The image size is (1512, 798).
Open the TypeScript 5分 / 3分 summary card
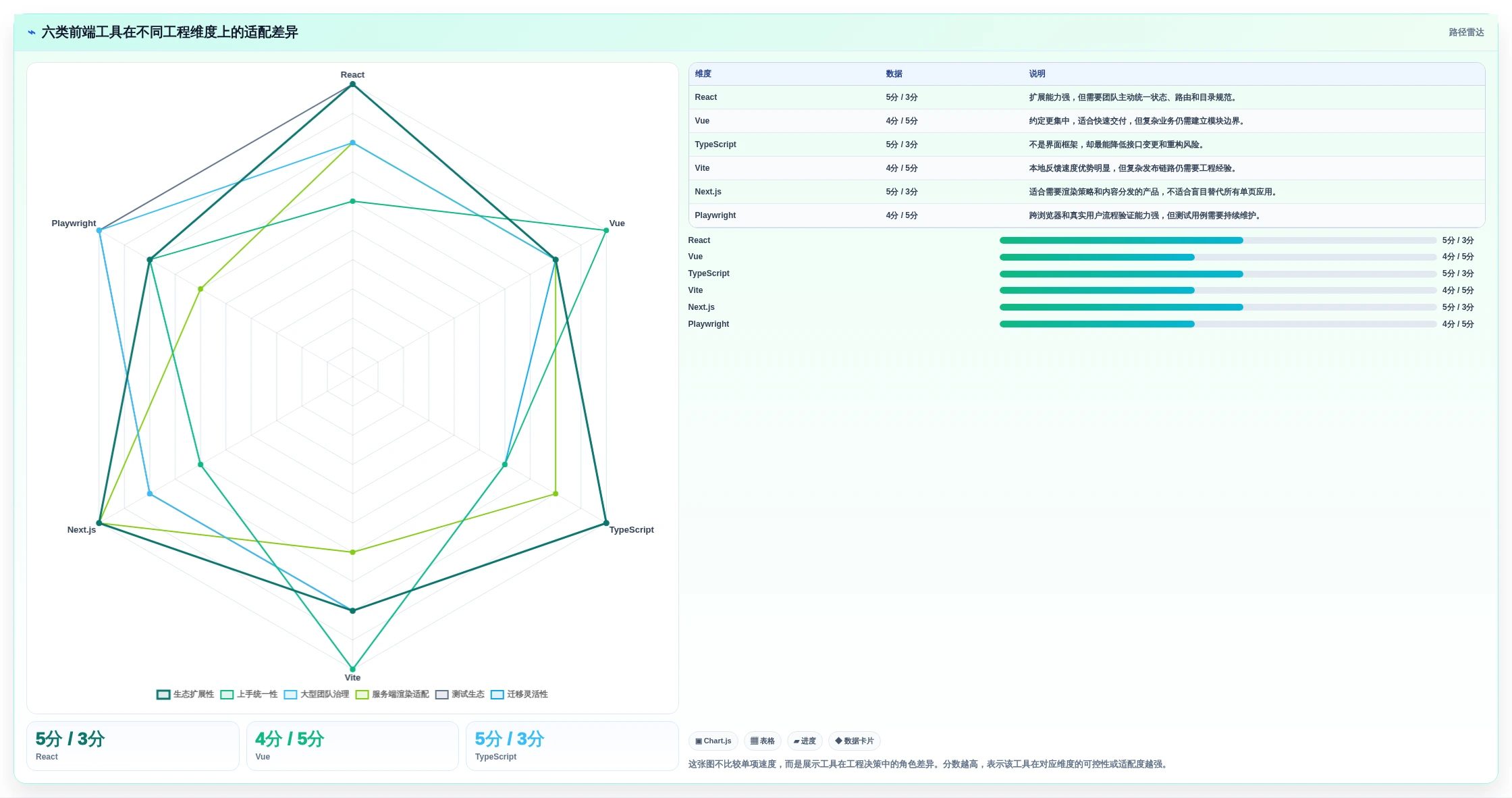[572, 746]
